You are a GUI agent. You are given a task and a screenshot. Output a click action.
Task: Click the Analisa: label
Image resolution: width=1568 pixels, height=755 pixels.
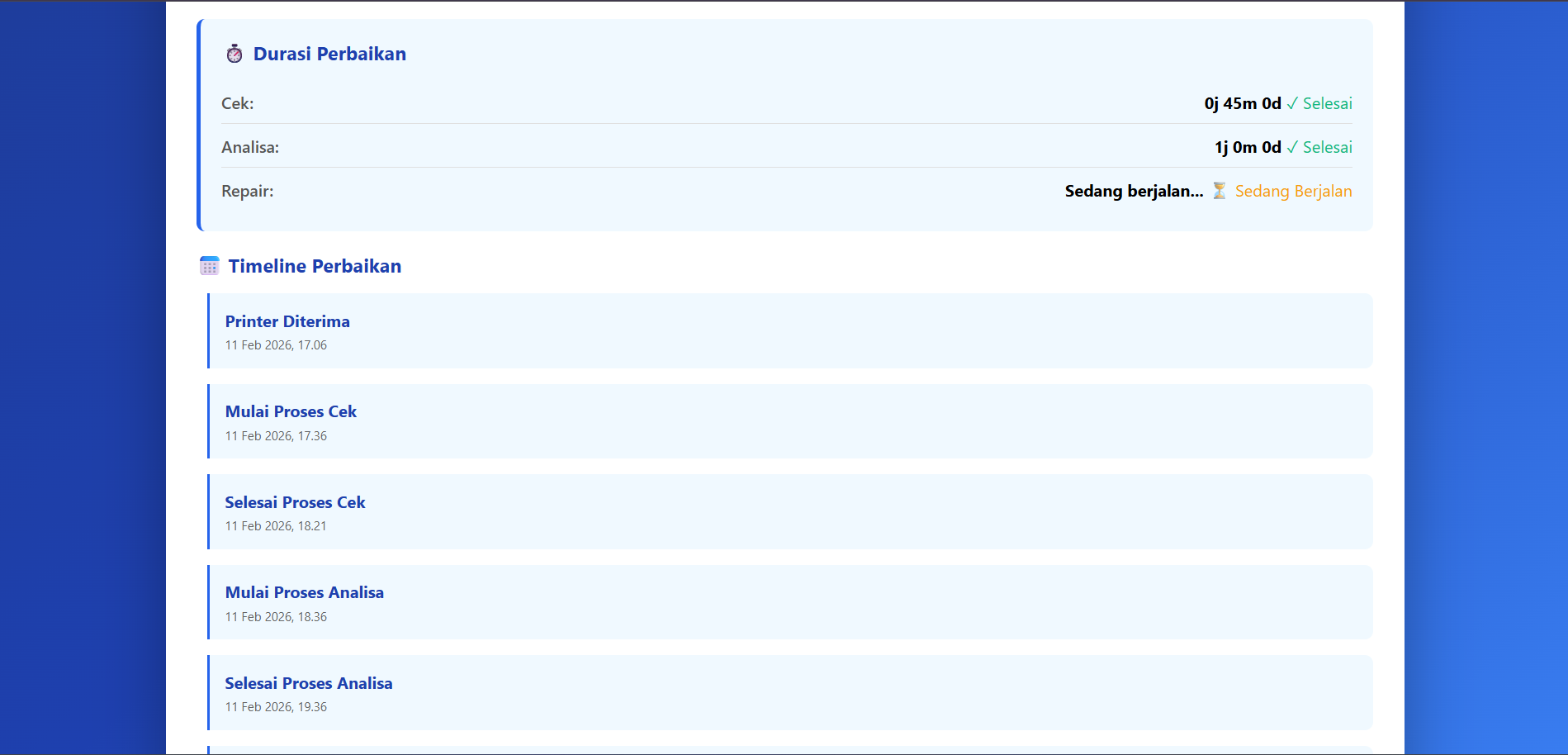tap(250, 148)
